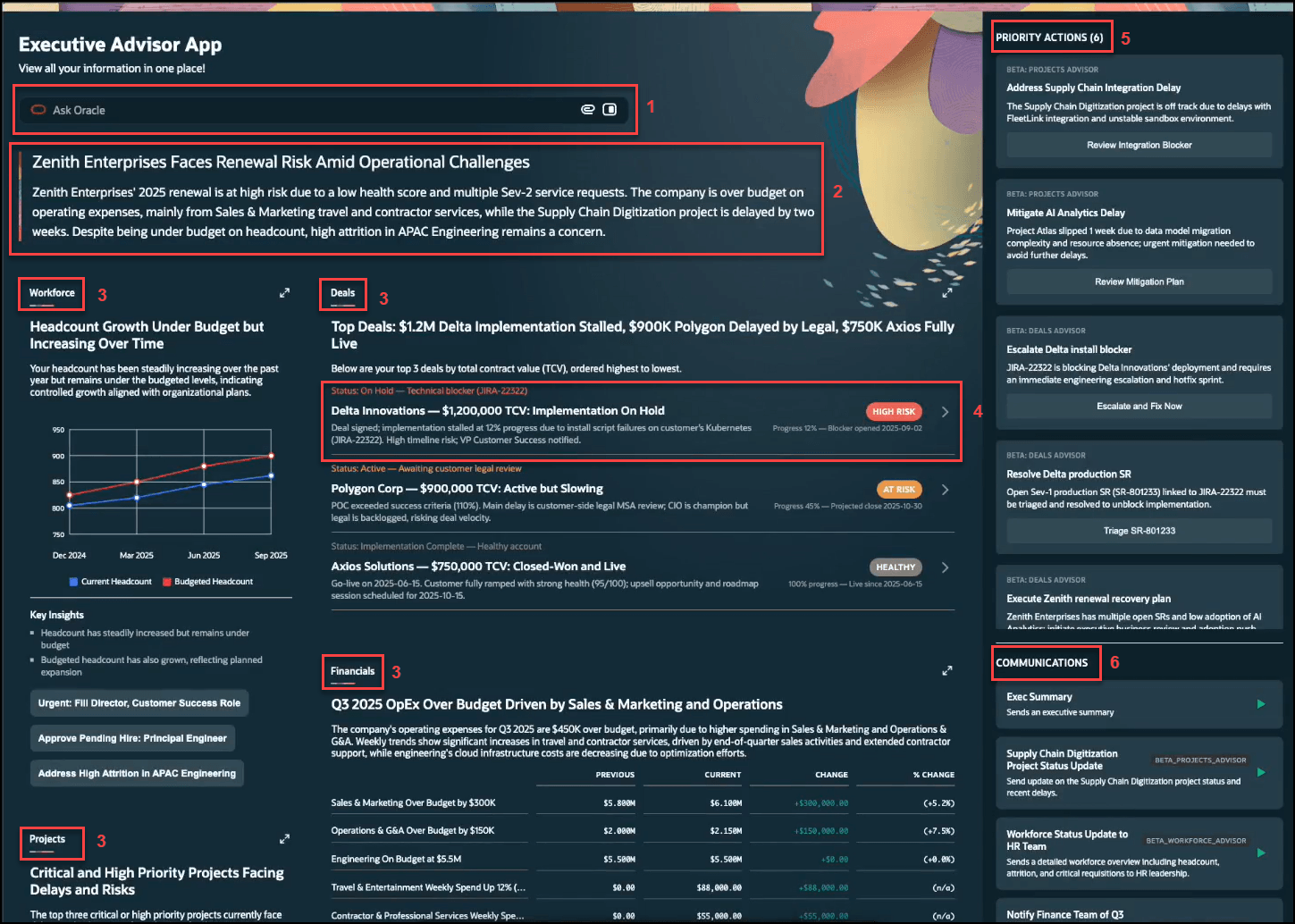Click Escalate and Fix Now
The image size is (1295, 924).
1139,406
